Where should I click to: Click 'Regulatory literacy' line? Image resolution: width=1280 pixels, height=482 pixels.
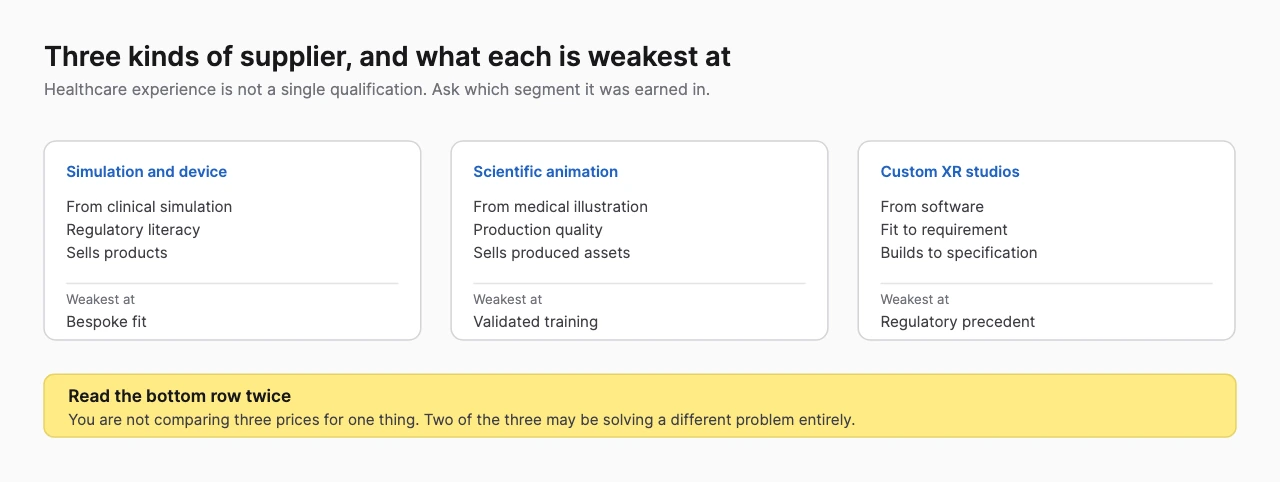[133, 230]
